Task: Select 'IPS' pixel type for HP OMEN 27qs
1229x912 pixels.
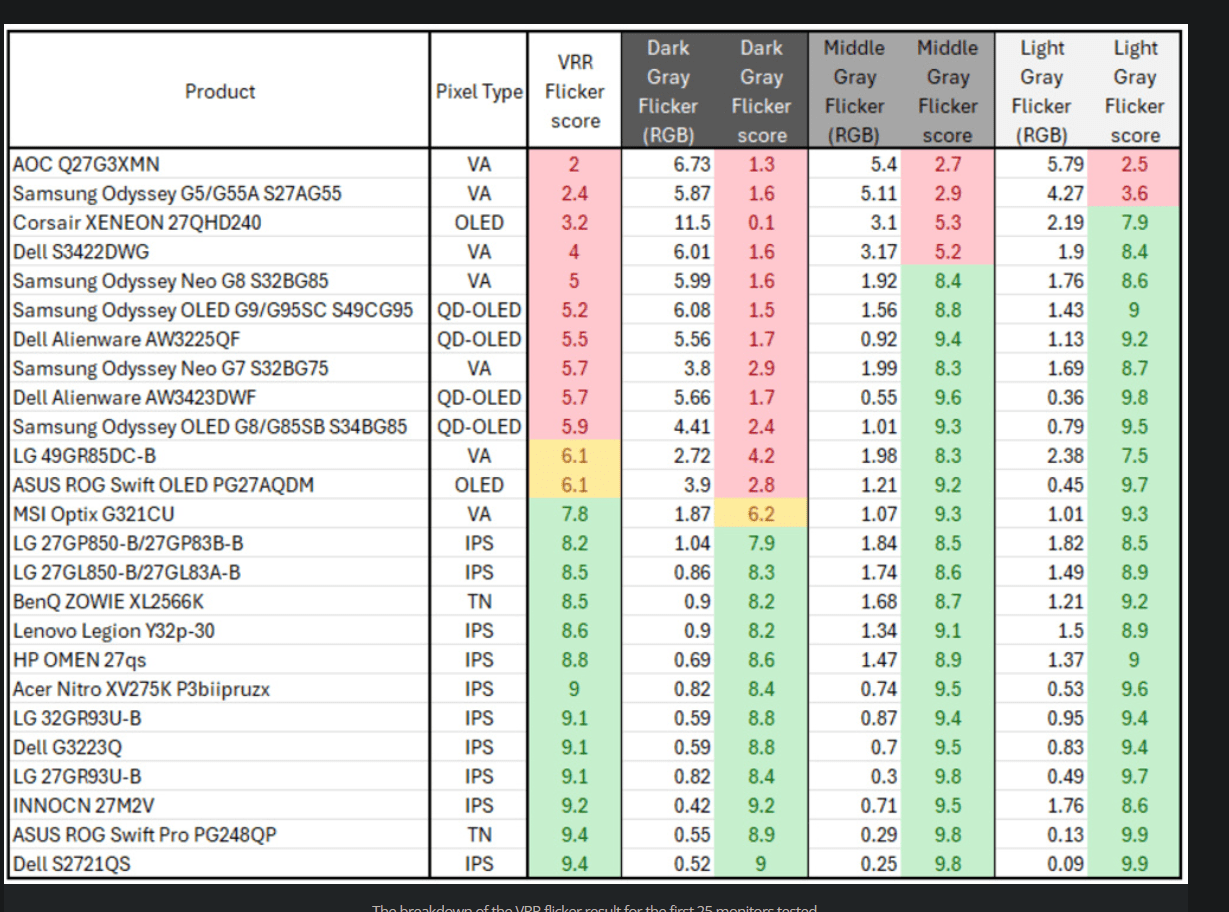Action: click(479, 660)
